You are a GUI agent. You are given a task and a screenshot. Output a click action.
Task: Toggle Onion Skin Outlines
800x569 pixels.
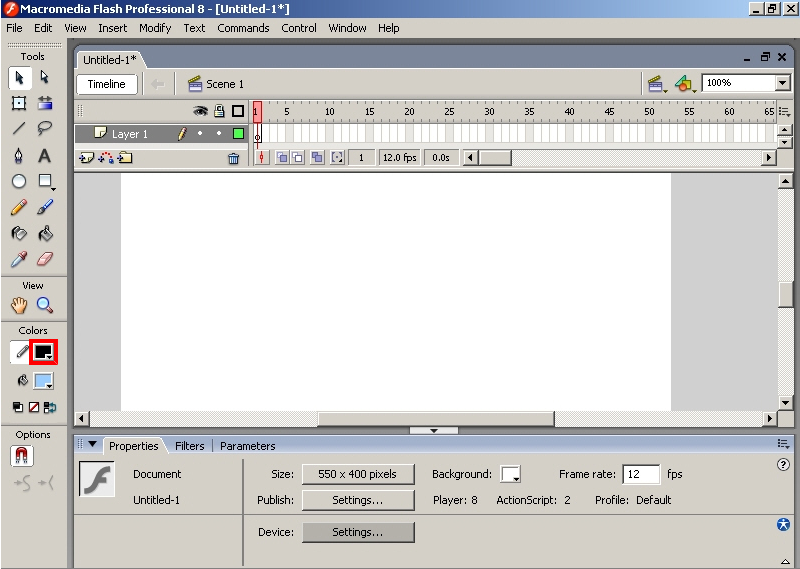(297, 158)
